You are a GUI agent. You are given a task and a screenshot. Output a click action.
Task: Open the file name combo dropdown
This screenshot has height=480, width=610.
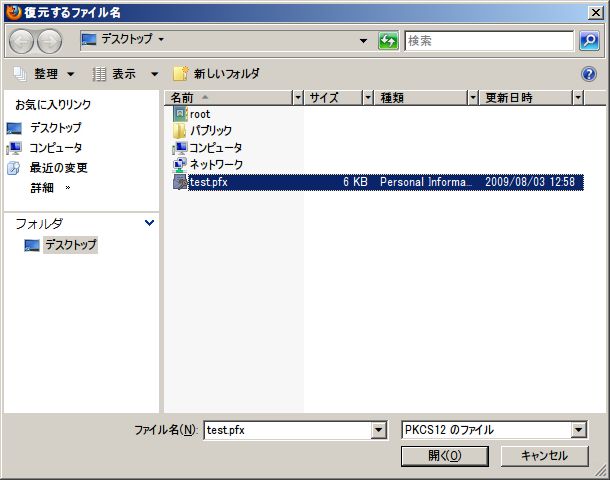coord(378,430)
